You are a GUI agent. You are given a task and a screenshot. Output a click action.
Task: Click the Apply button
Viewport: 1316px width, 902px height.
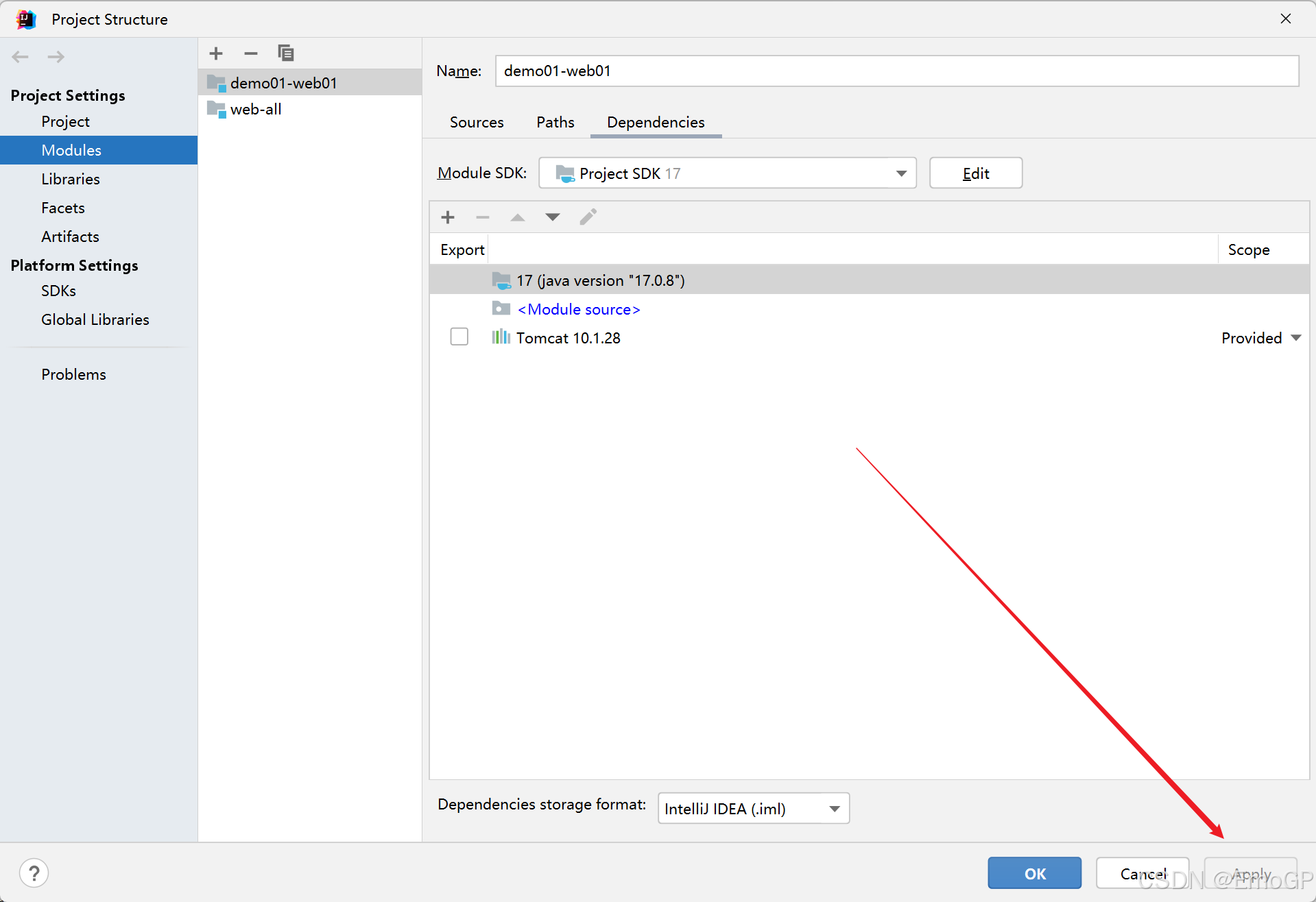1251,873
